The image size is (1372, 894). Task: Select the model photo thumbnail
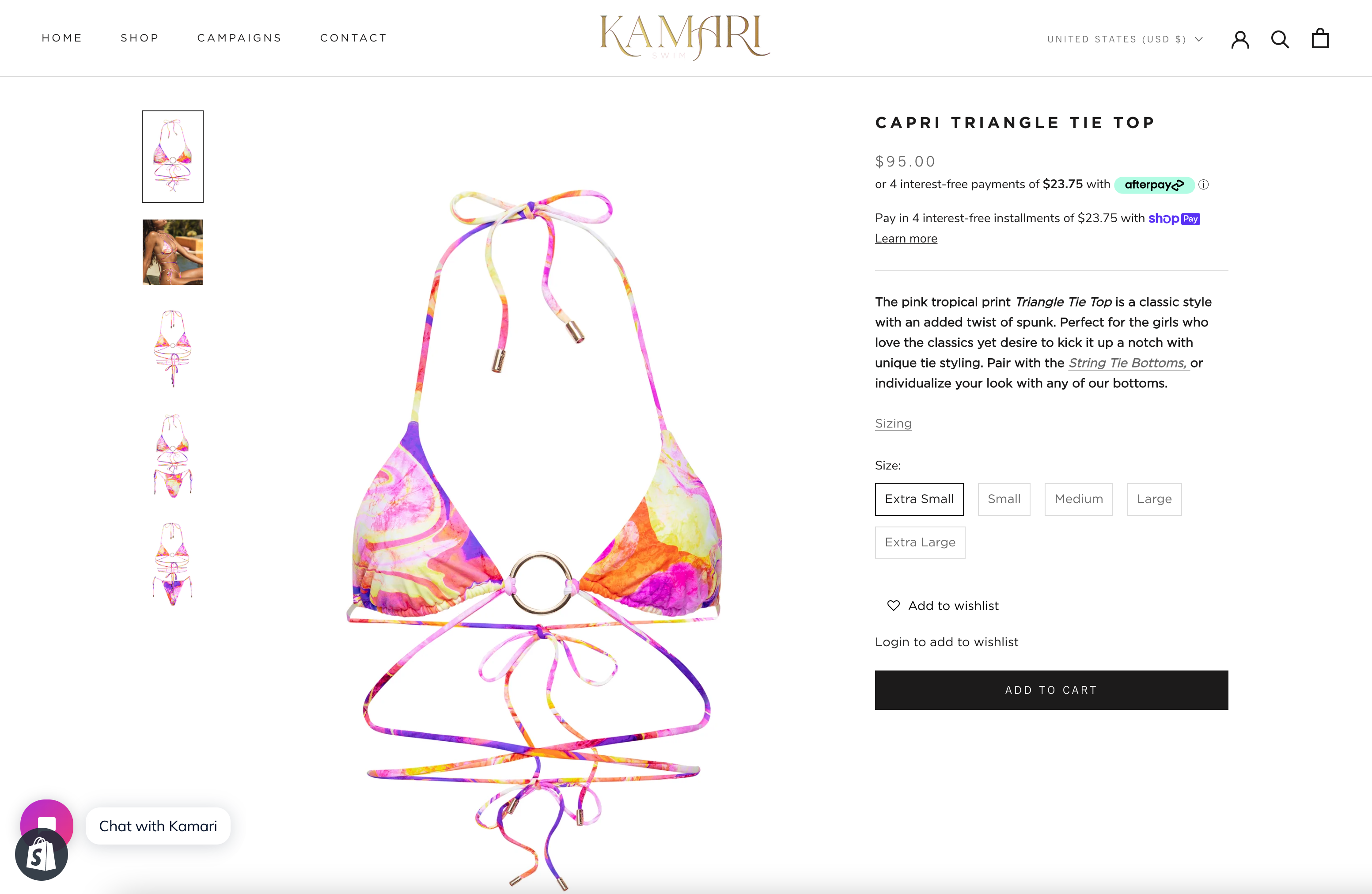(x=172, y=252)
